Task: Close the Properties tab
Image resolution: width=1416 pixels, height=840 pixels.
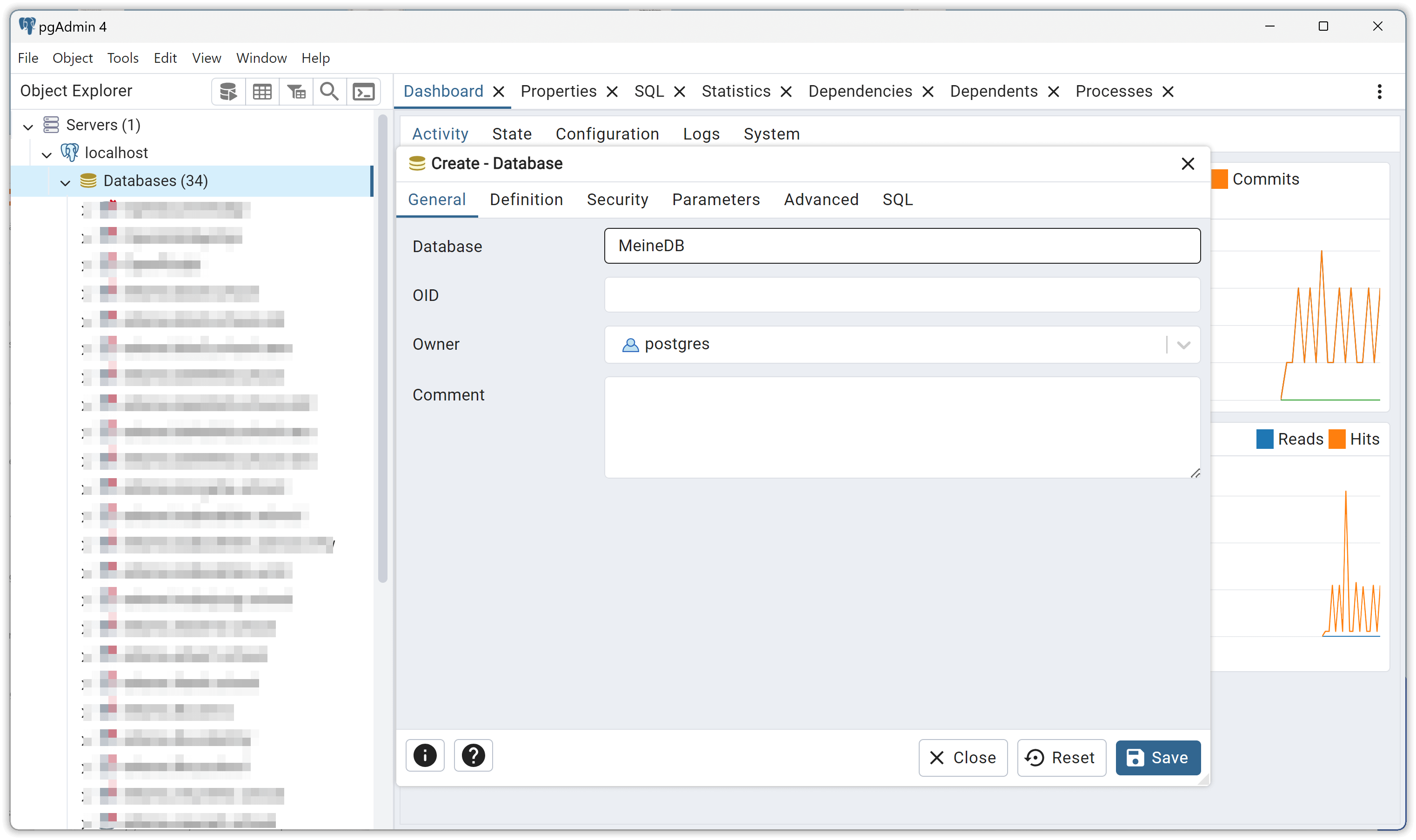Action: [612, 92]
